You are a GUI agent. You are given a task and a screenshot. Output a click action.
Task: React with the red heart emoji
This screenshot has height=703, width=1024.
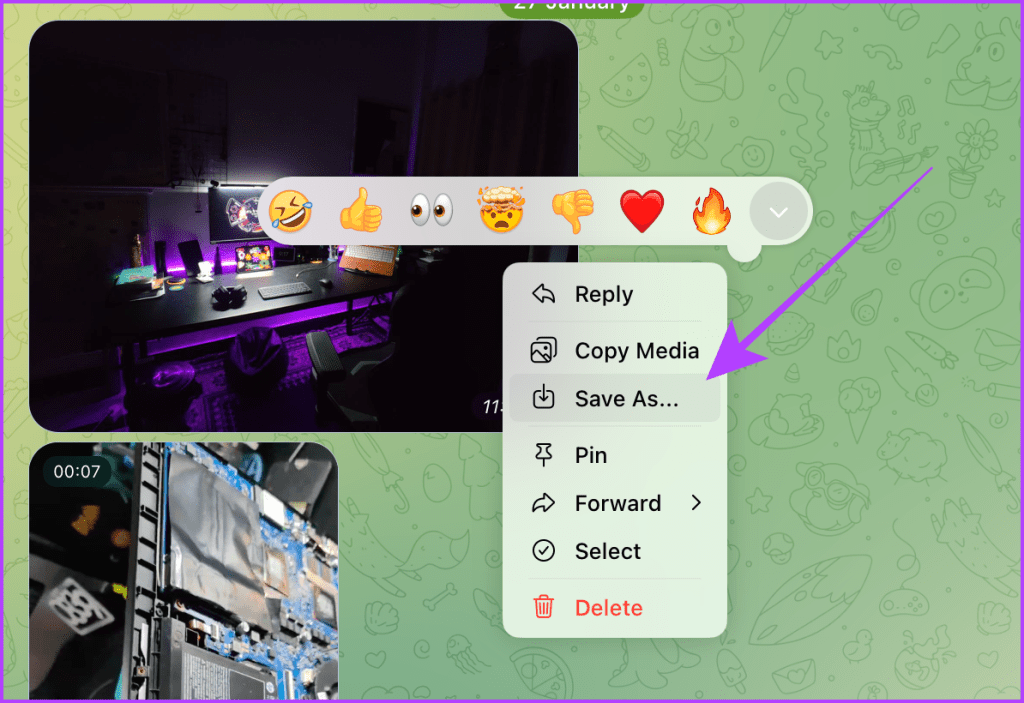click(642, 211)
